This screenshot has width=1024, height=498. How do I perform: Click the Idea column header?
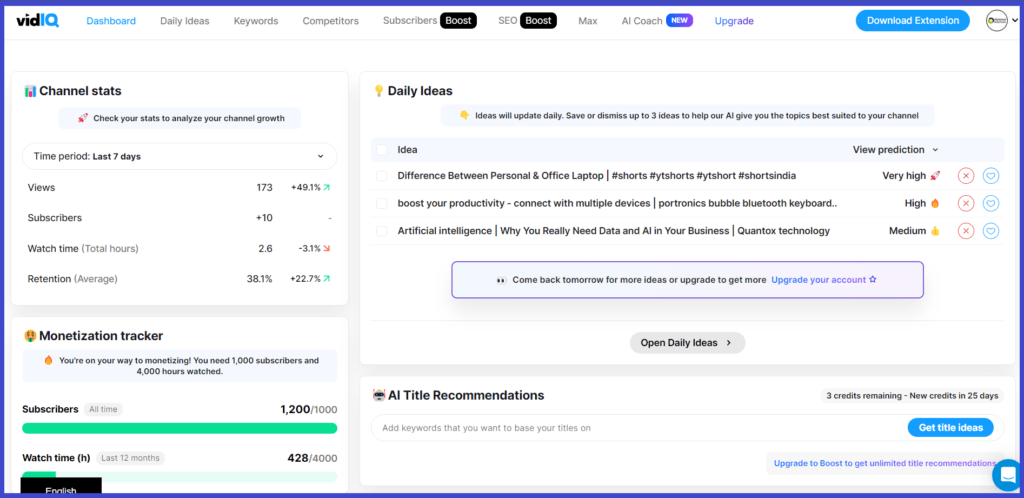(x=408, y=149)
